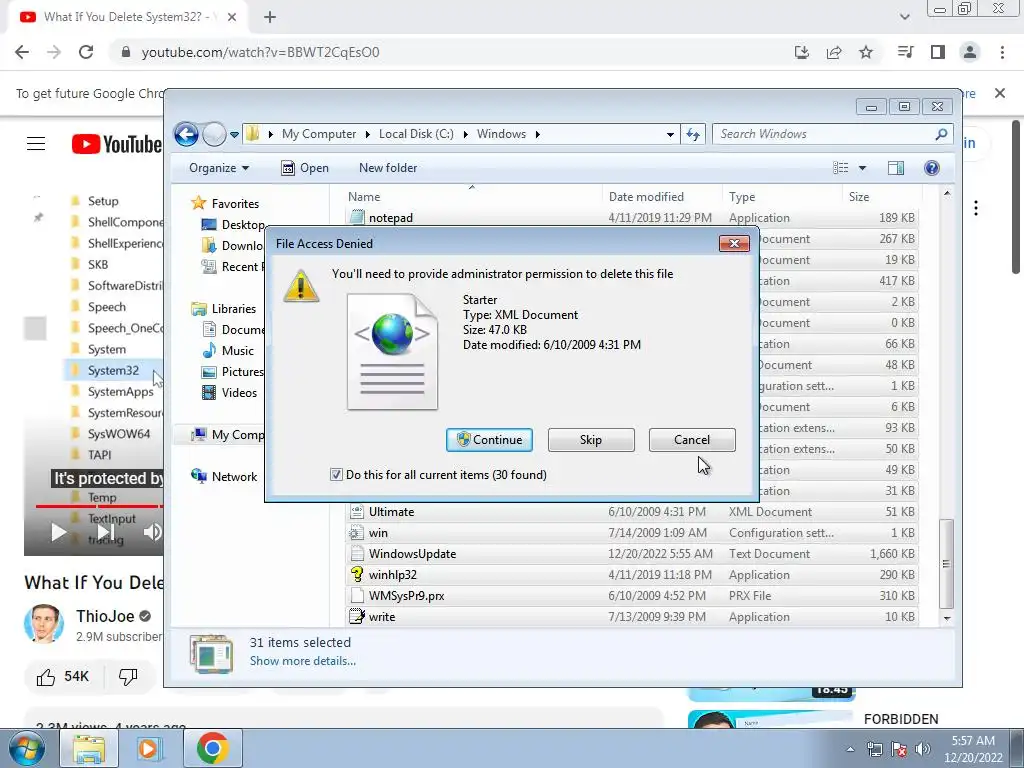The image size is (1024, 768).
Task: Close the File Access Denied dialog
Action: tap(734, 244)
